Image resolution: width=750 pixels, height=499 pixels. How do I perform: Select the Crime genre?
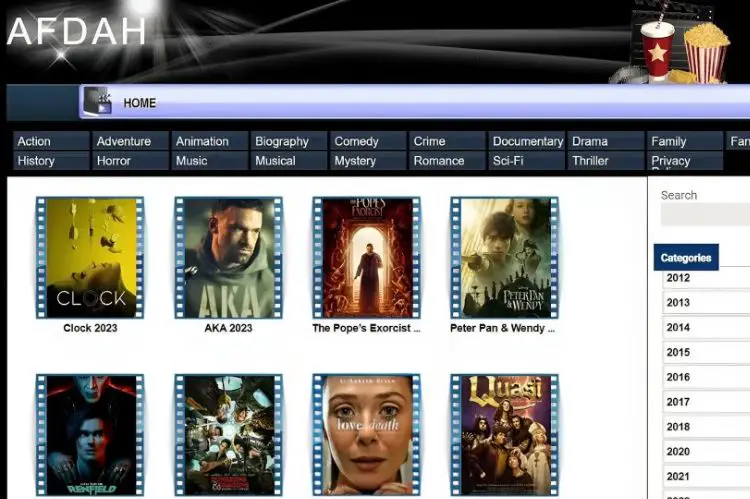(x=447, y=141)
